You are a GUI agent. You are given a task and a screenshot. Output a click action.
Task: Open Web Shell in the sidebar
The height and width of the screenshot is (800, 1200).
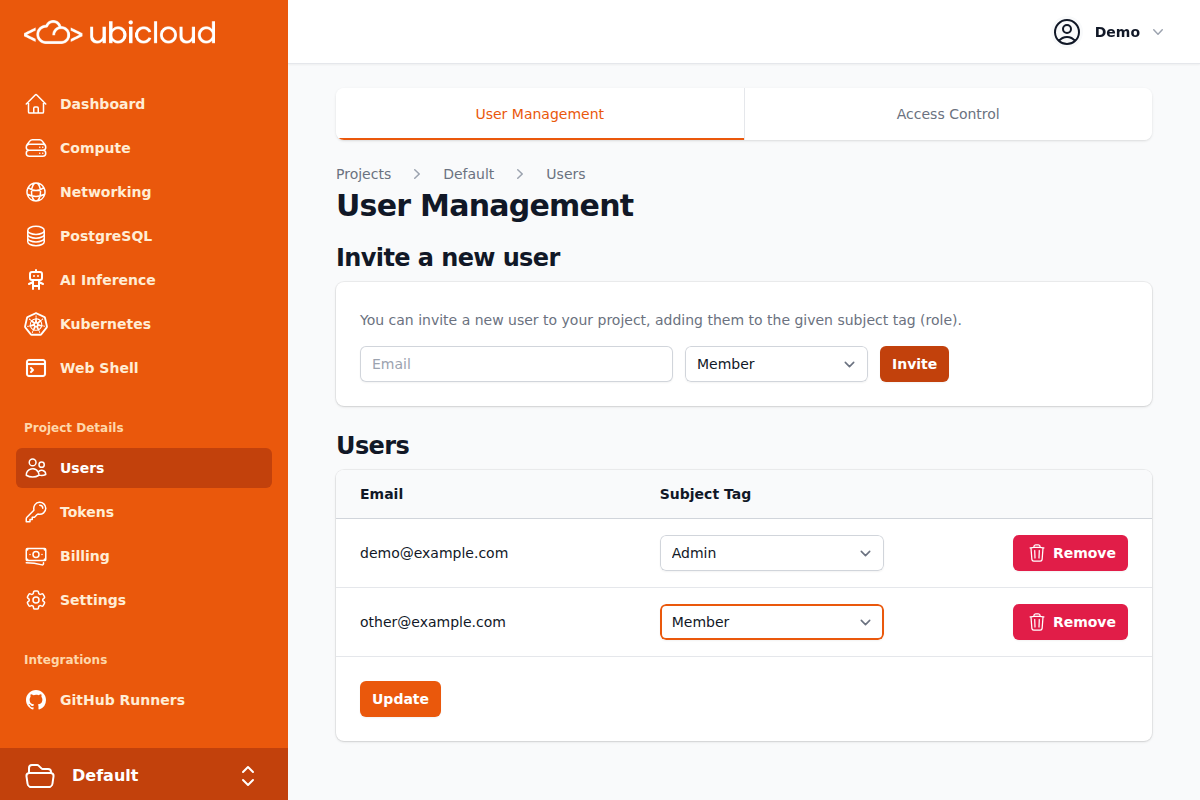144,368
